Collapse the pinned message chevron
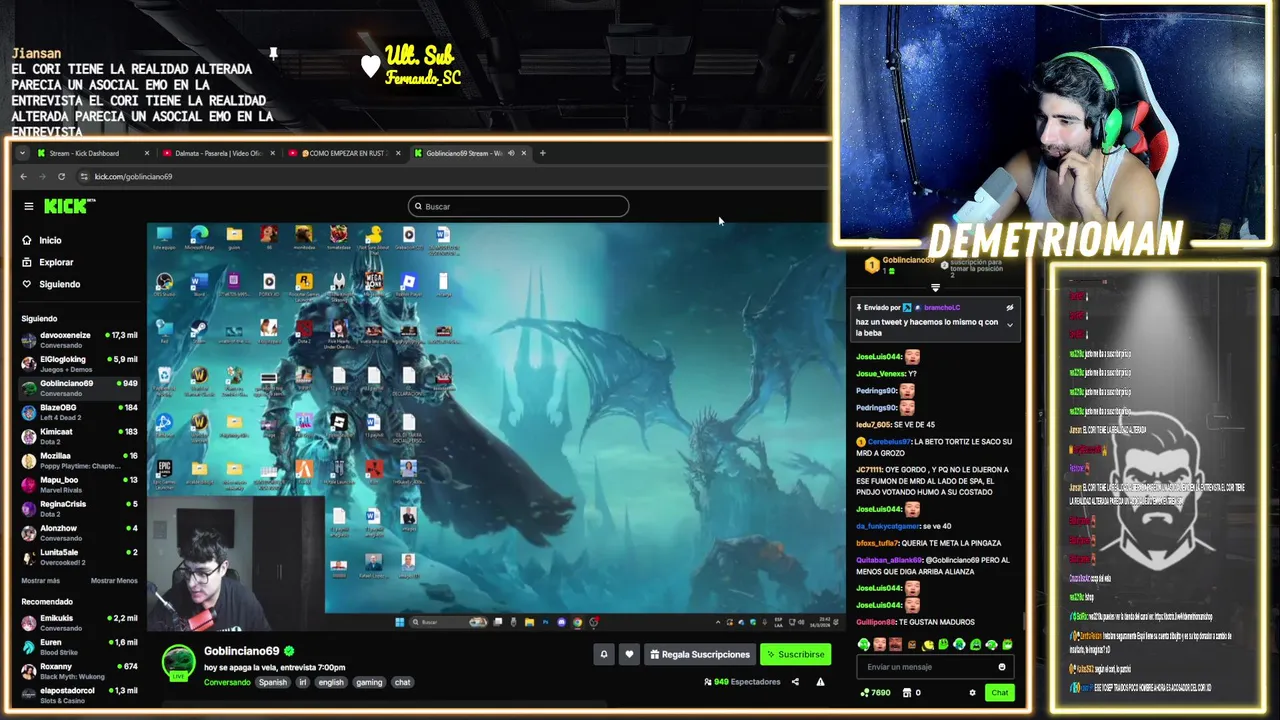 click(x=1009, y=324)
